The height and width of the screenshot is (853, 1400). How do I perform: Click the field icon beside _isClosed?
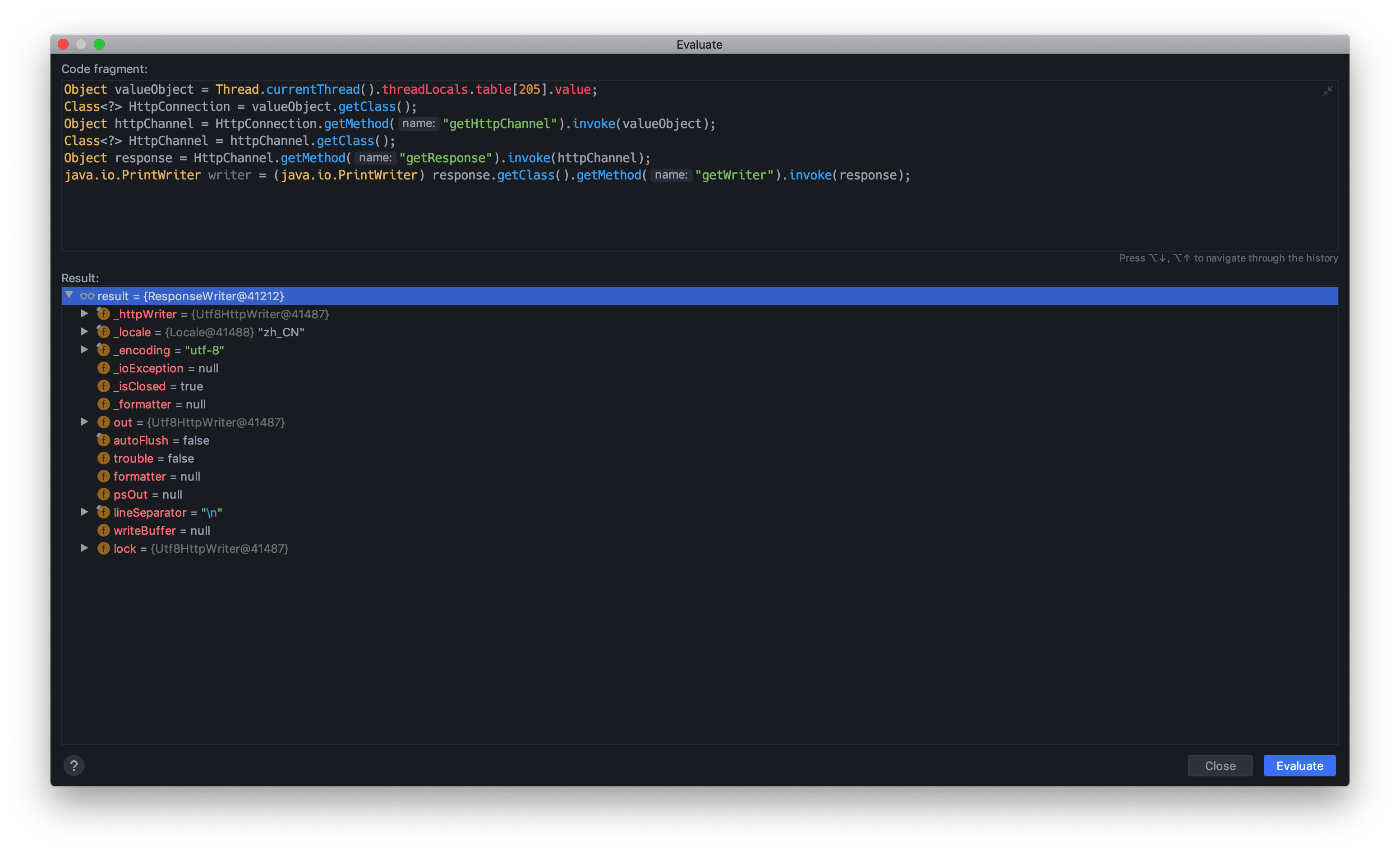coord(103,386)
